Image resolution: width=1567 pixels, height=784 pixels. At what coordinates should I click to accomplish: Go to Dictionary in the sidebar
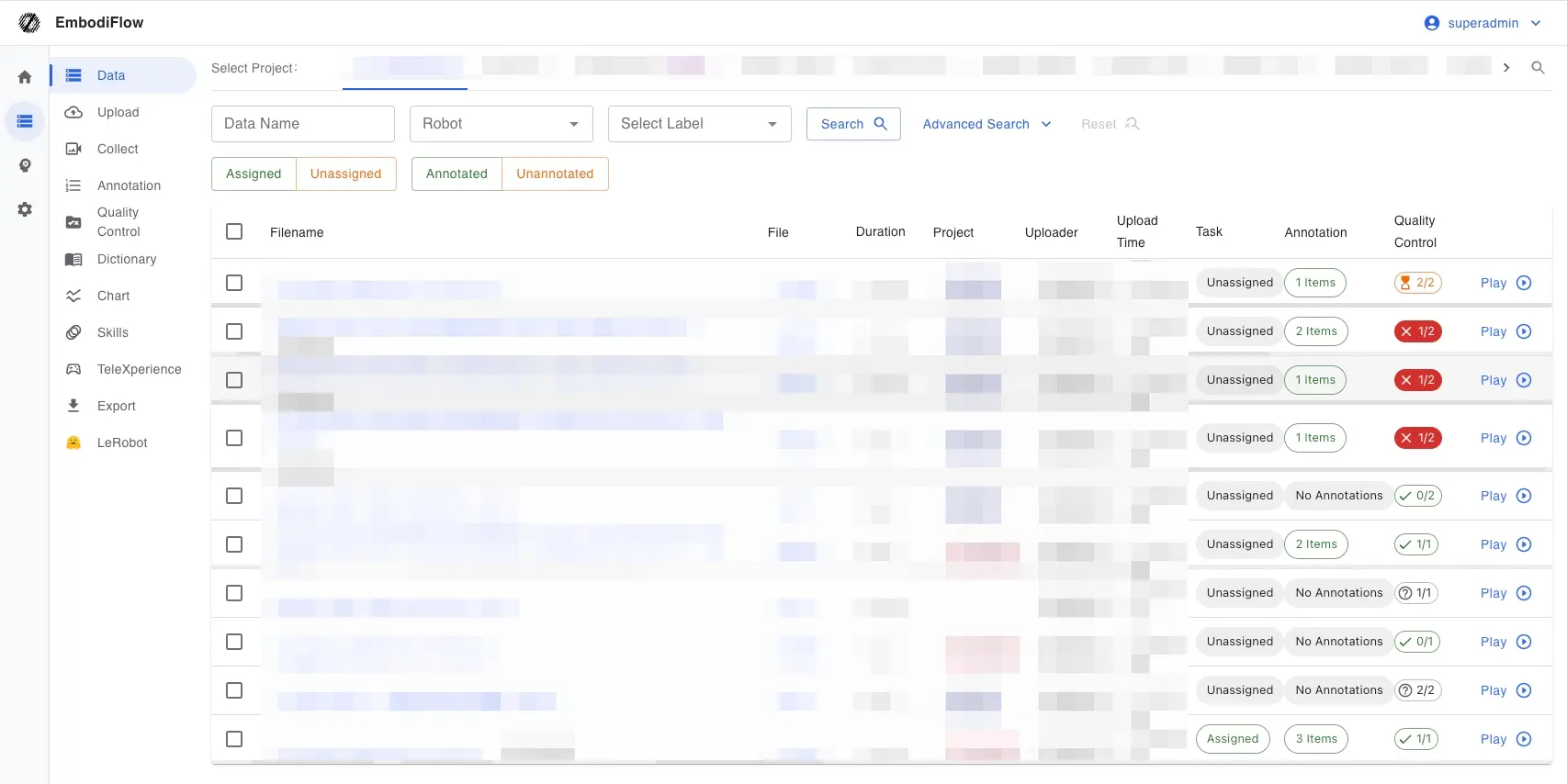127,259
